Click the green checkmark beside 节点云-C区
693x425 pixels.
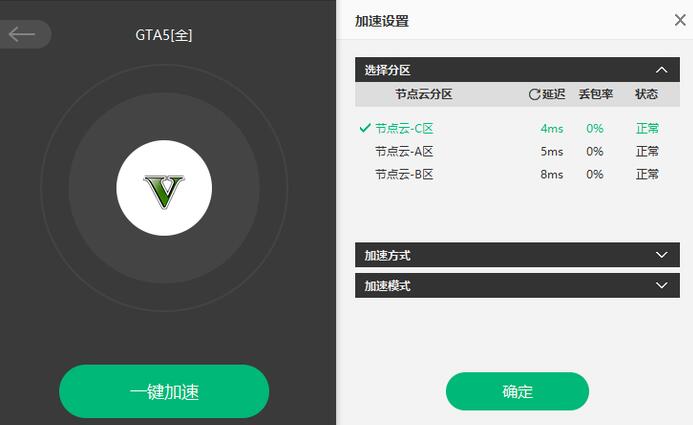coord(365,128)
